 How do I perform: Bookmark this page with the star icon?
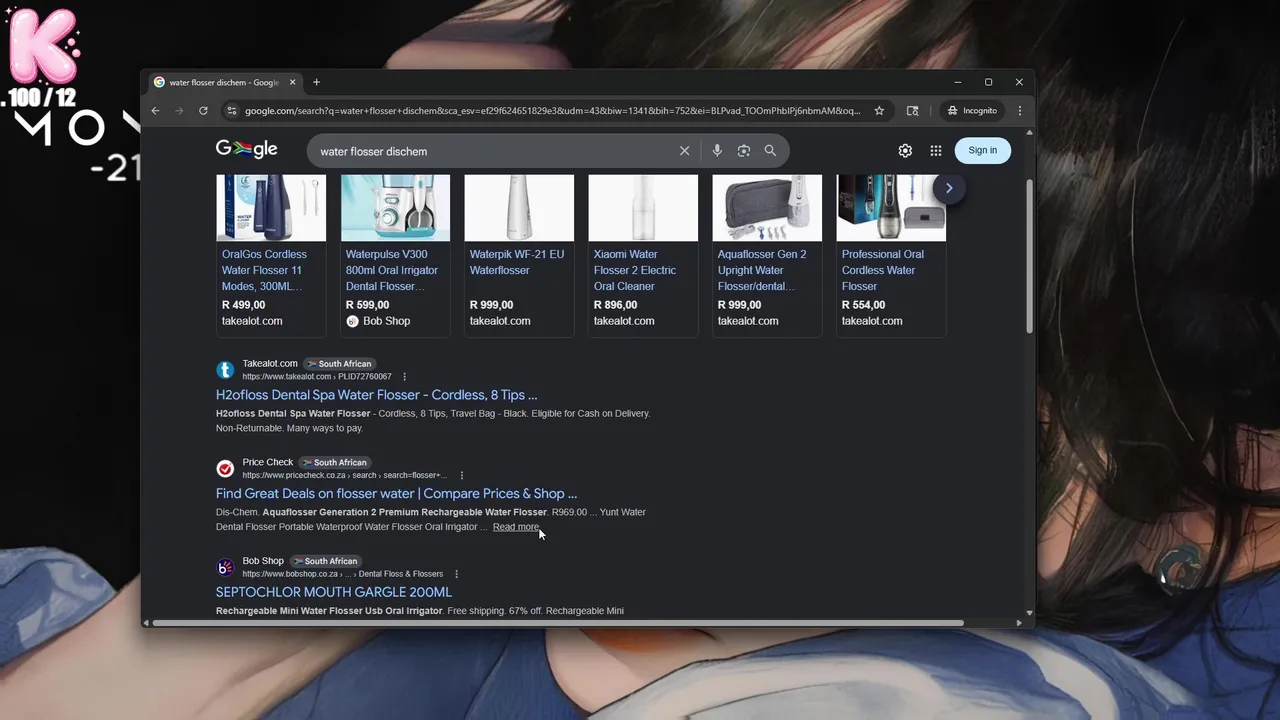pyautogui.click(x=879, y=111)
